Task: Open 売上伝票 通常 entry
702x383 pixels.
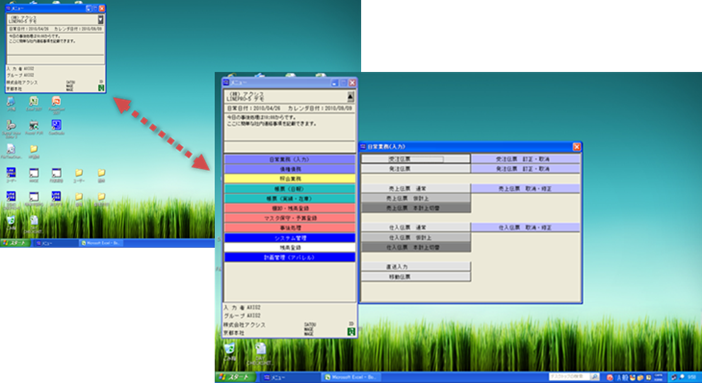Action: point(416,189)
